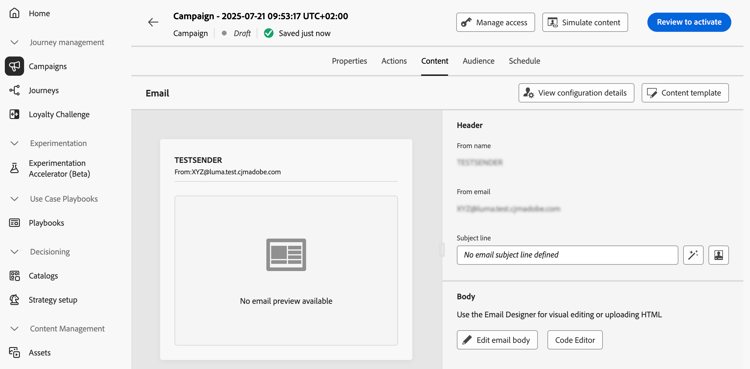Open Loyalty Challenge in the sidebar
The width and height of the screenshot is (750, 369).
click(59, 114)
